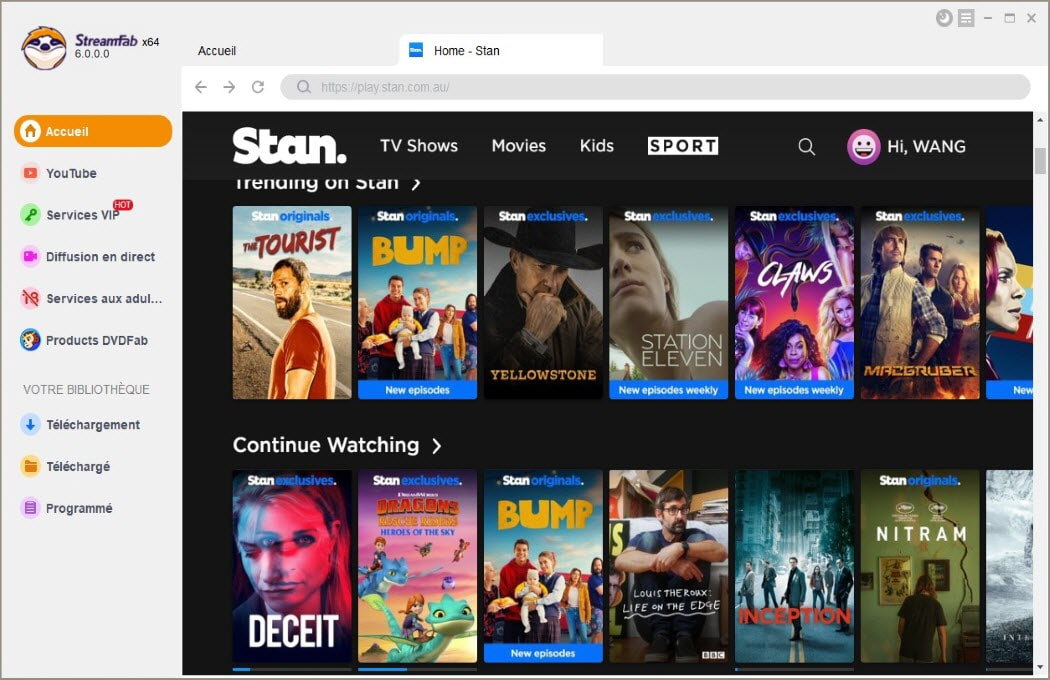Open the Dragons Rescue Riders poster
This screenshot has height=680, width=1050.
pos(417,566)
